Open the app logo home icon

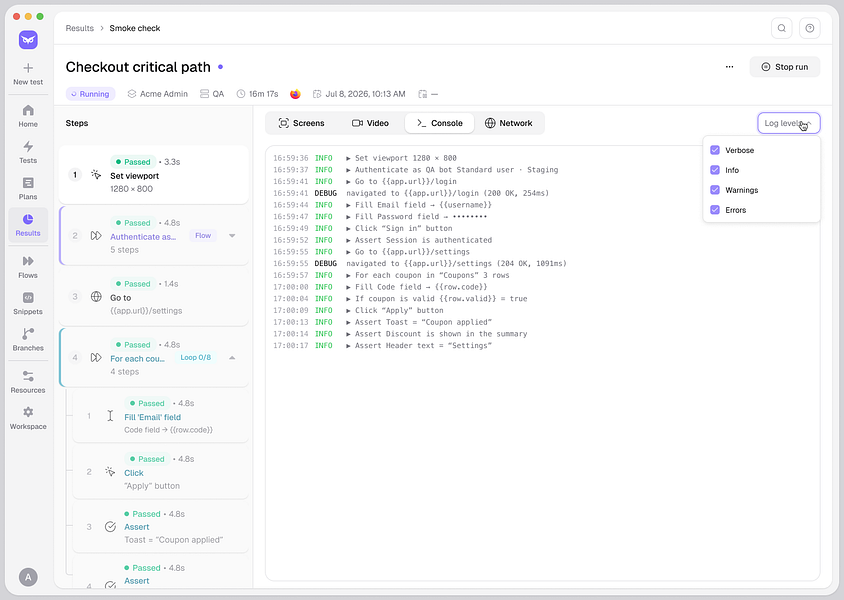pyautogui.click(x=28, y=40)
